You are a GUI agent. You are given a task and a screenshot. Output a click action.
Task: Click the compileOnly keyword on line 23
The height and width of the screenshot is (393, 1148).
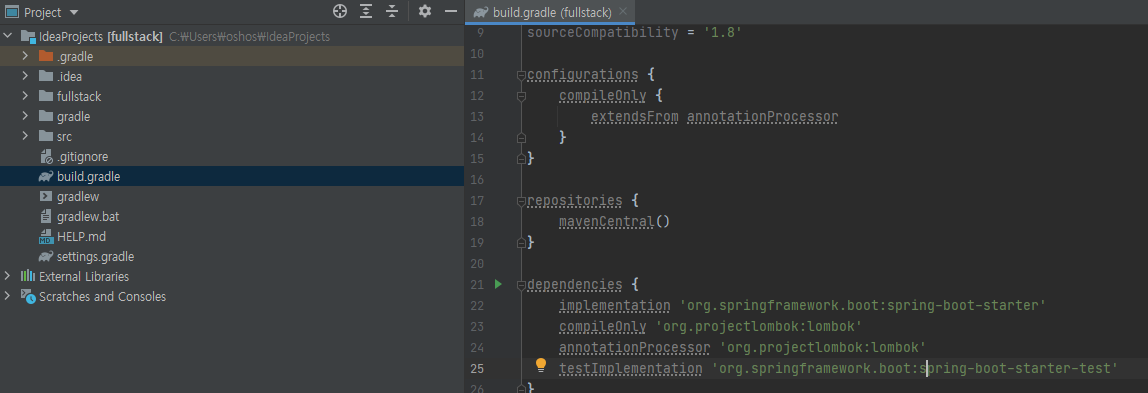click(x=603, y=326)
